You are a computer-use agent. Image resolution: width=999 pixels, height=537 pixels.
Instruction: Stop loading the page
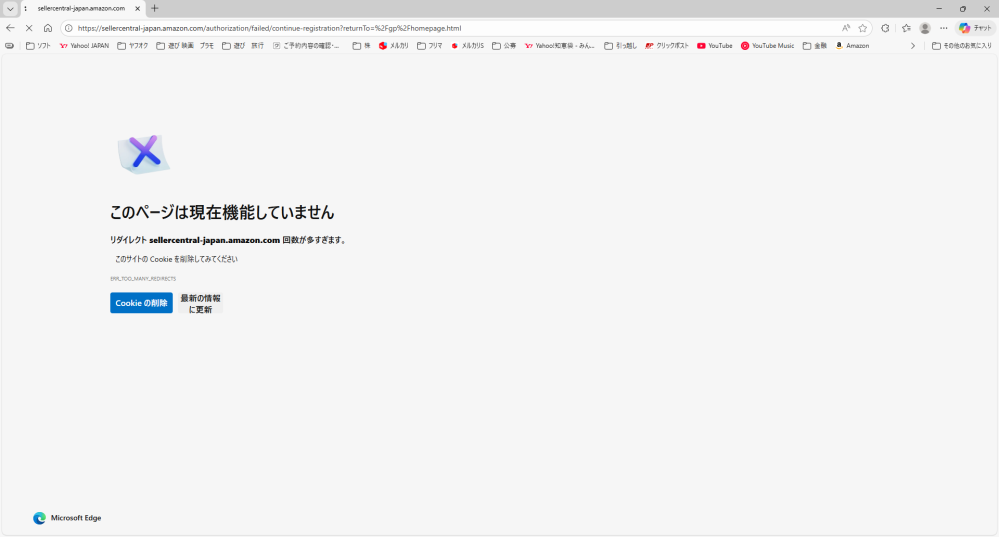(29, 28)
